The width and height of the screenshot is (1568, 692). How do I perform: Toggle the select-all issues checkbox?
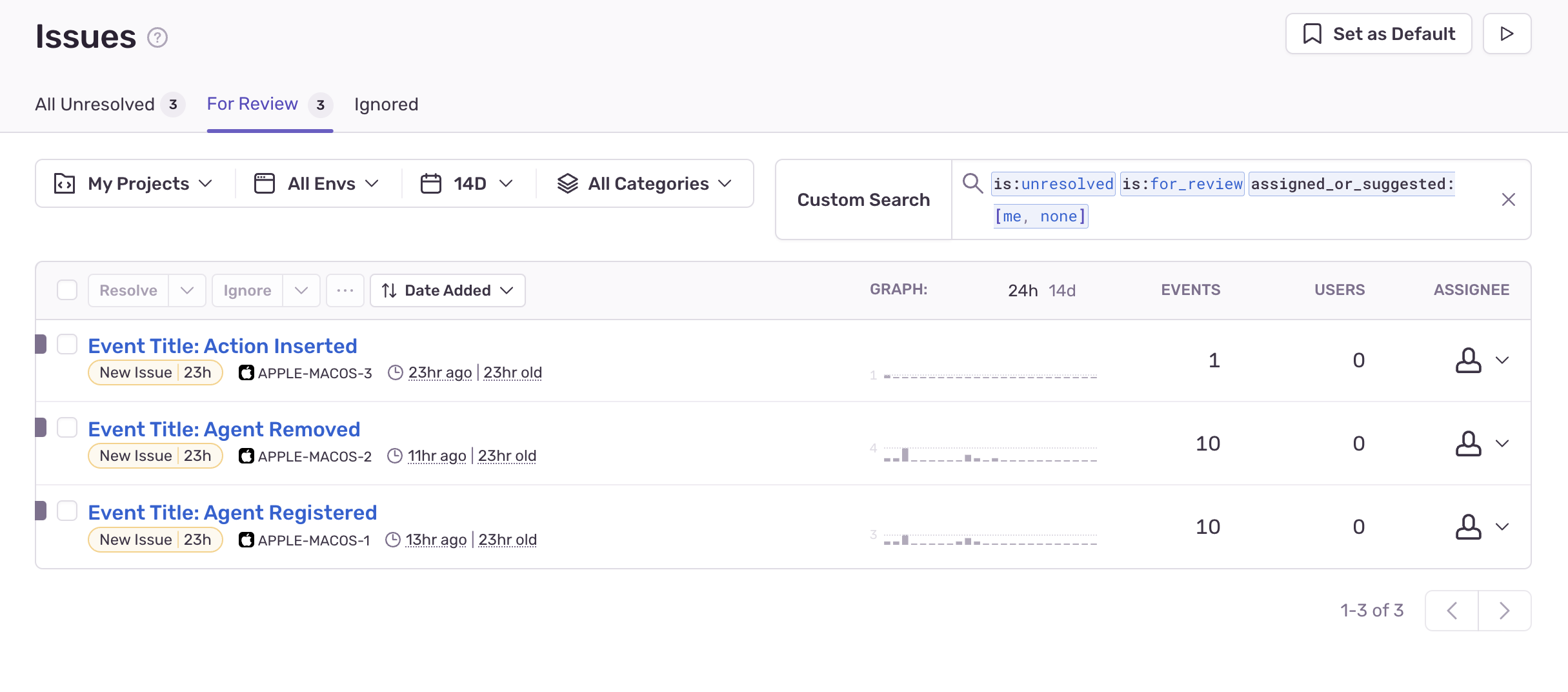pos(67,290)
